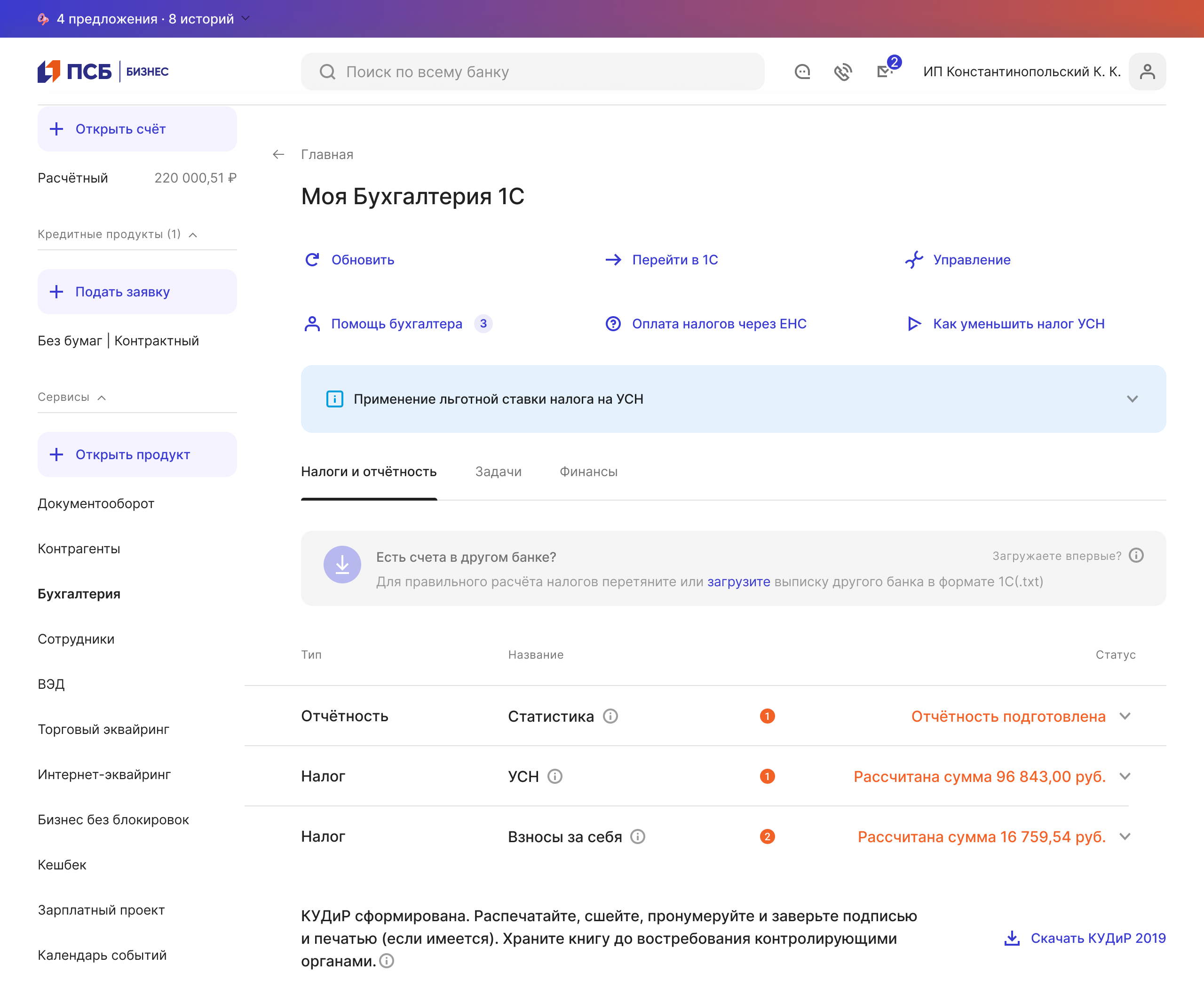Open the user profile avatar icon
The image size is (1204, 988).
tap(1147, 72)
